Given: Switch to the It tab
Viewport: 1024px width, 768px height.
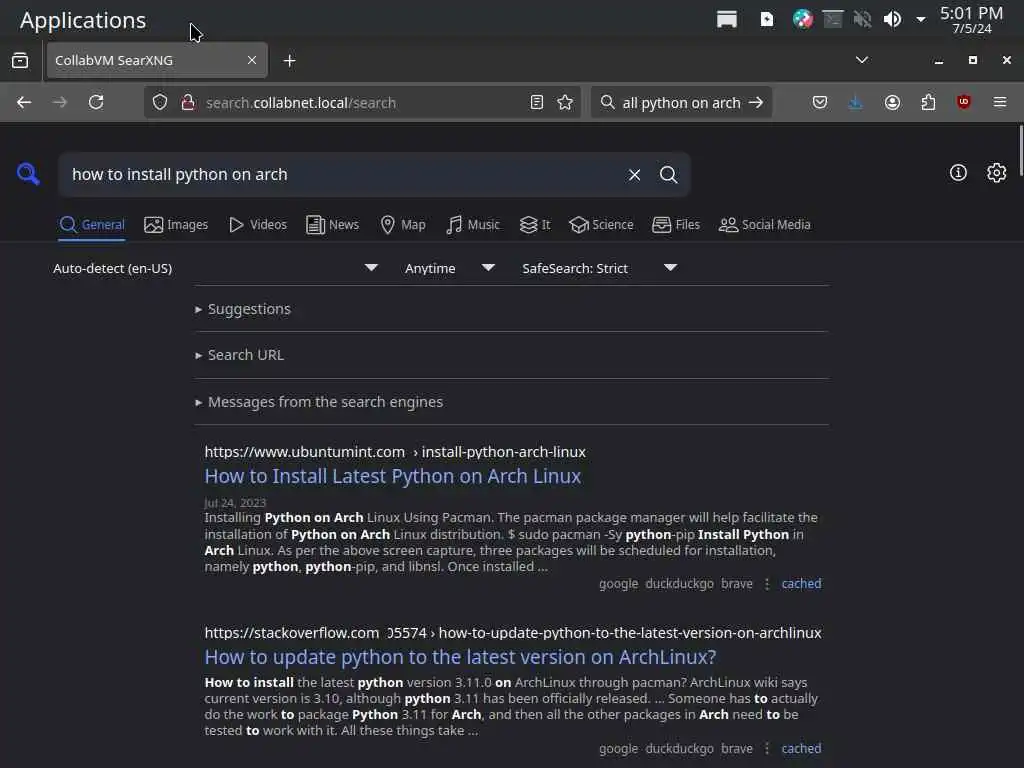Looking at the screenshot, I should (x=535, y=225).
